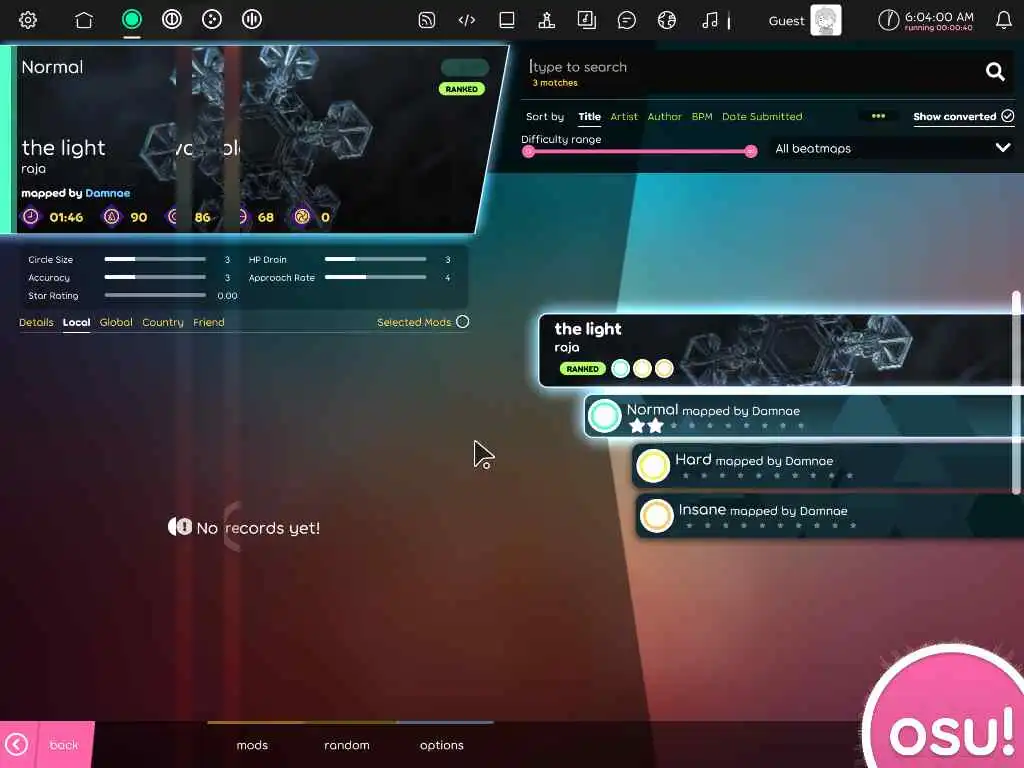1024x768 pixels.
Task: Go to the home screen icon
Action: (x=84, y=20)
